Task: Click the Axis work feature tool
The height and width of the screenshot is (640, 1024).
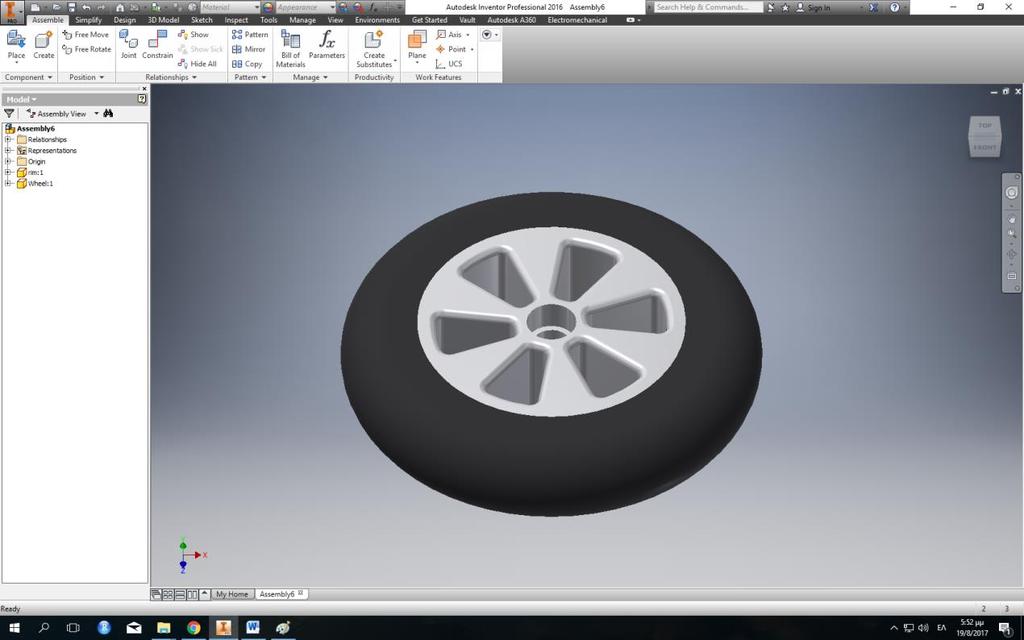Action: point(453,35)
